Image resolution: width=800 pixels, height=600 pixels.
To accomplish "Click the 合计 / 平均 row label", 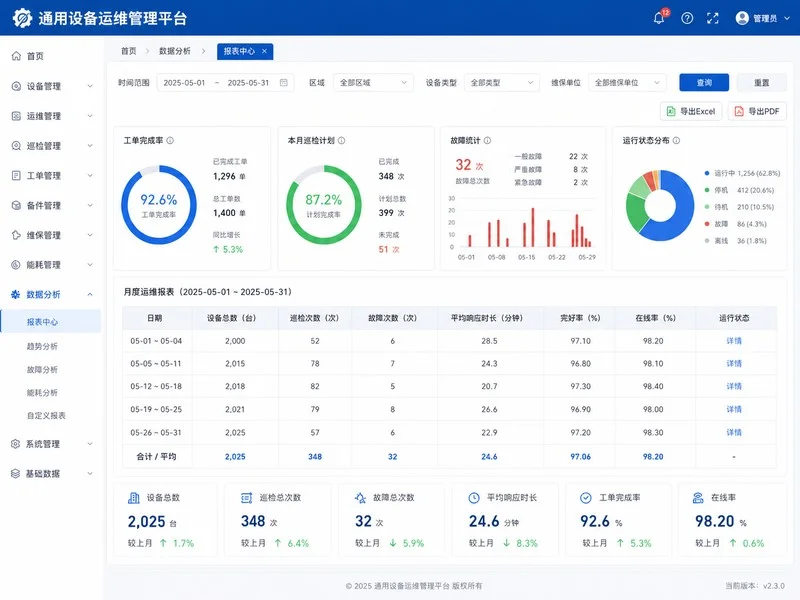I will [156, 457].
